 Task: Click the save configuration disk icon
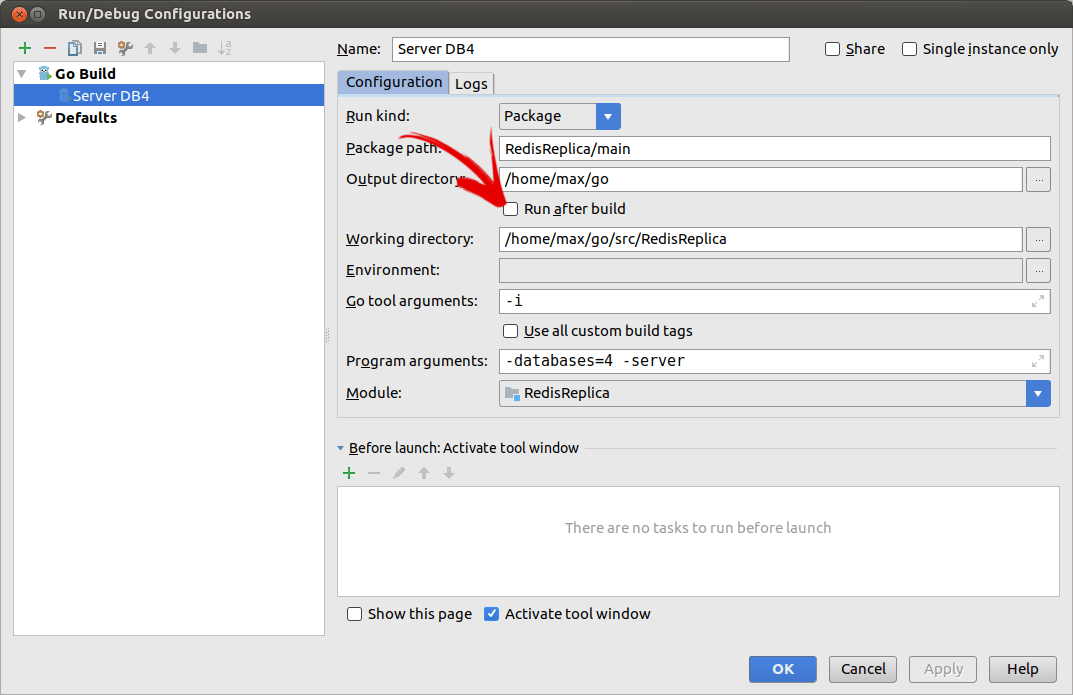[100, 48]
